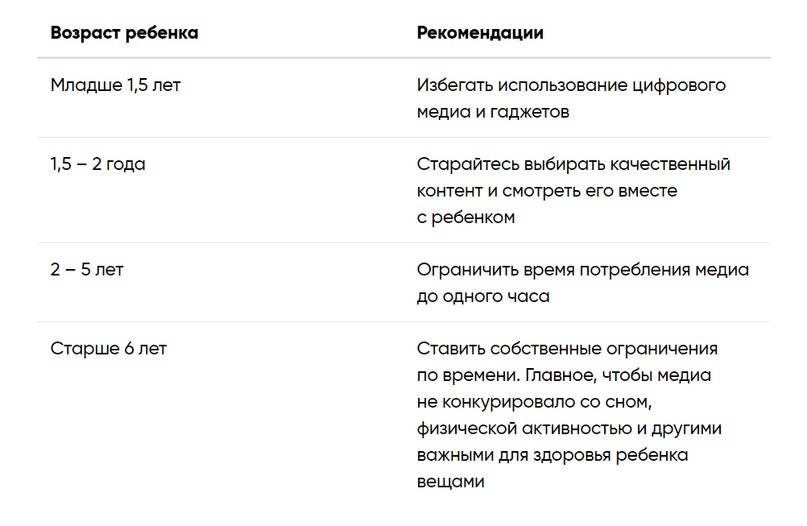
Task: Click the line "Ограничить время потребления медиа"
Action: pos(583,270)
